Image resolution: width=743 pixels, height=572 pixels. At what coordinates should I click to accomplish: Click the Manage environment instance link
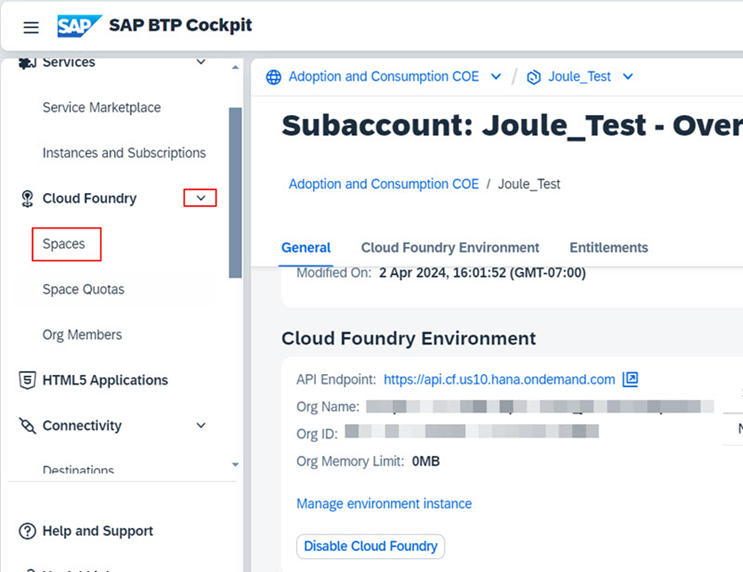click(384, 503)
